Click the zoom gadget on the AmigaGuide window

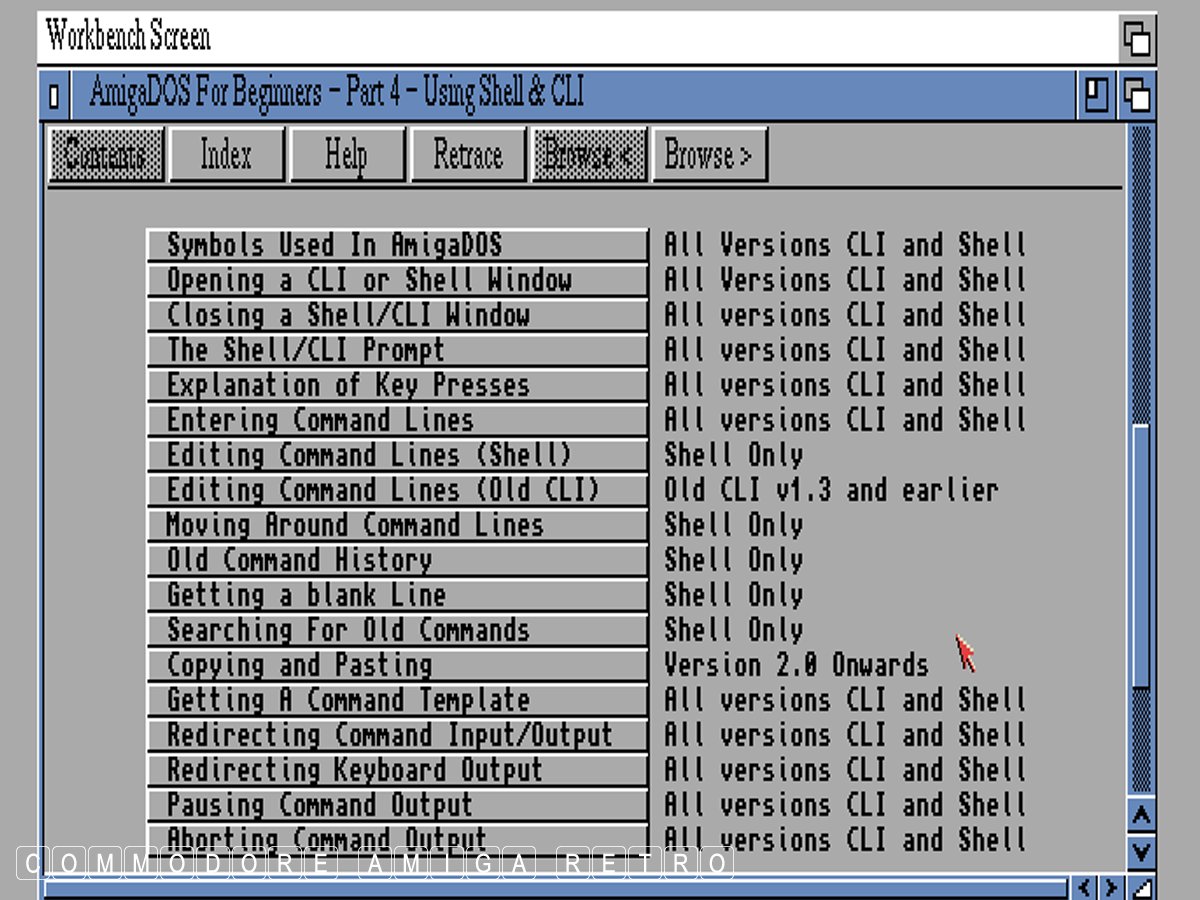tap(1097, 96)
